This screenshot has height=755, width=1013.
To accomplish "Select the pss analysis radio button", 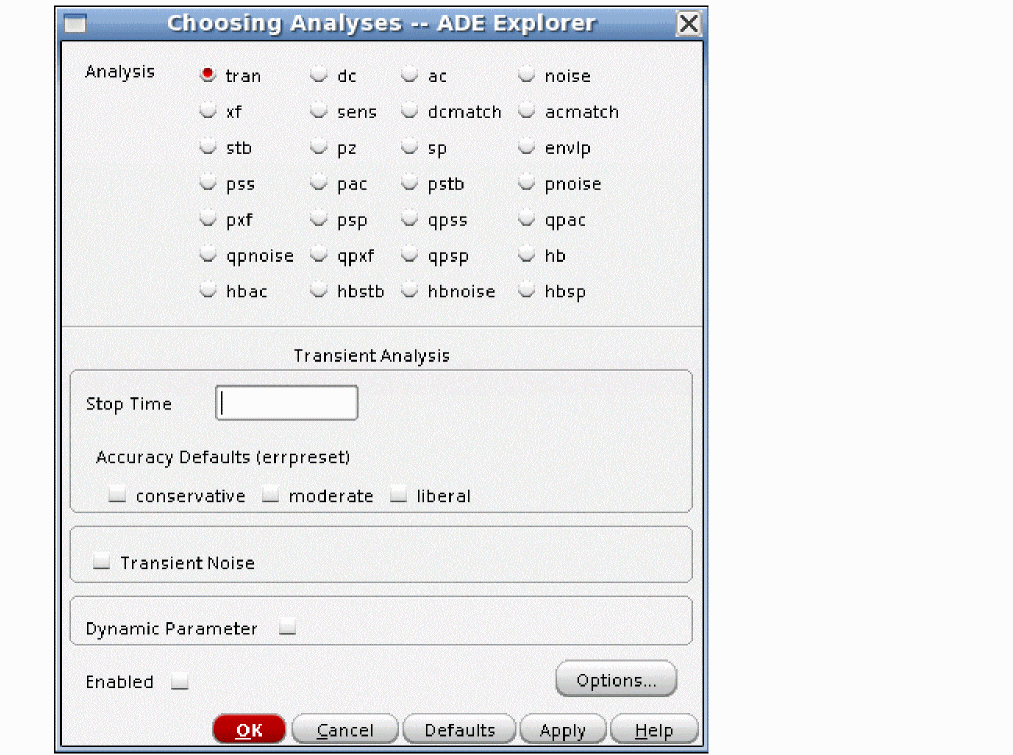I will 207,183.
